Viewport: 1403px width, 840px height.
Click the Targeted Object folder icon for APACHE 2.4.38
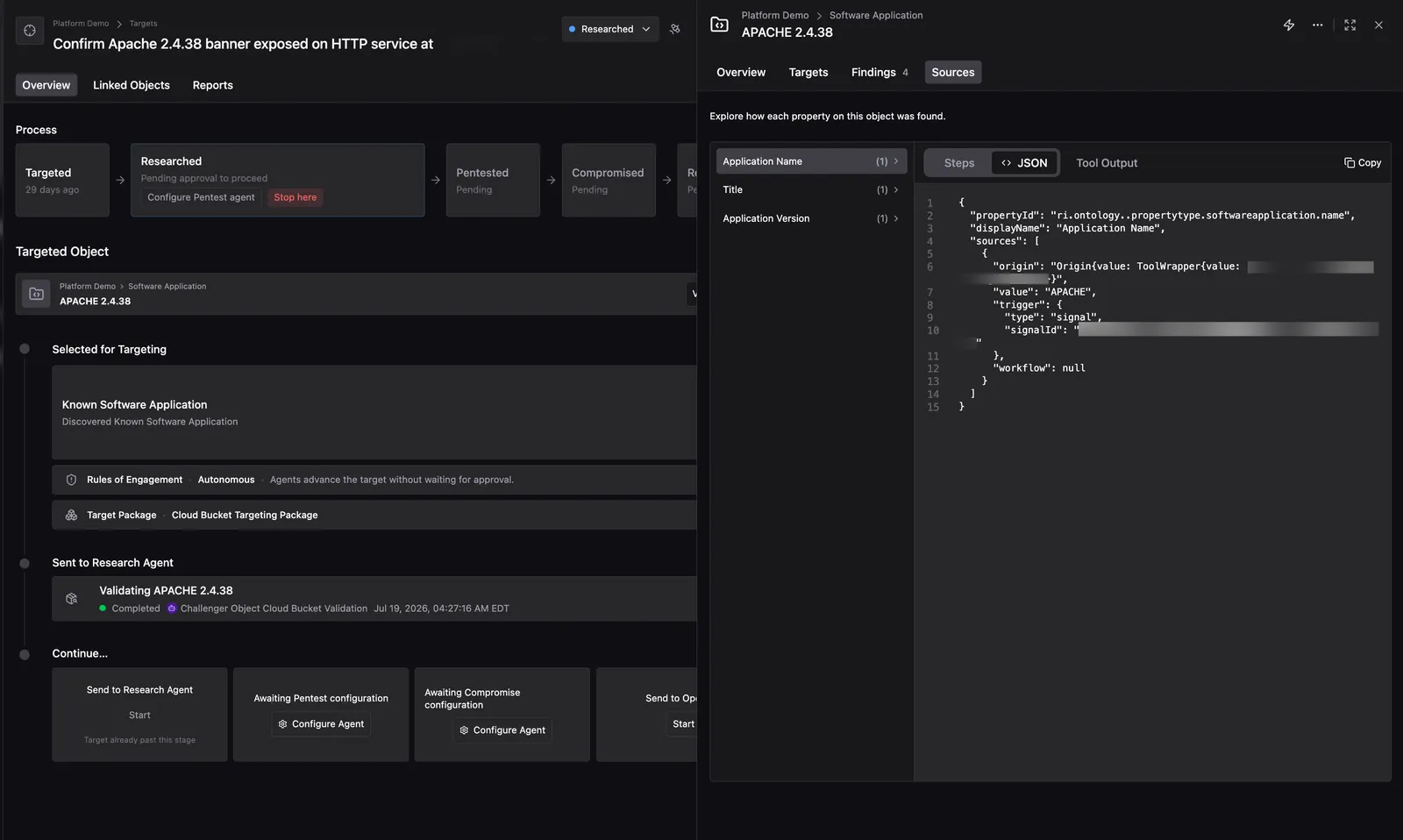(x=36, y=294)
